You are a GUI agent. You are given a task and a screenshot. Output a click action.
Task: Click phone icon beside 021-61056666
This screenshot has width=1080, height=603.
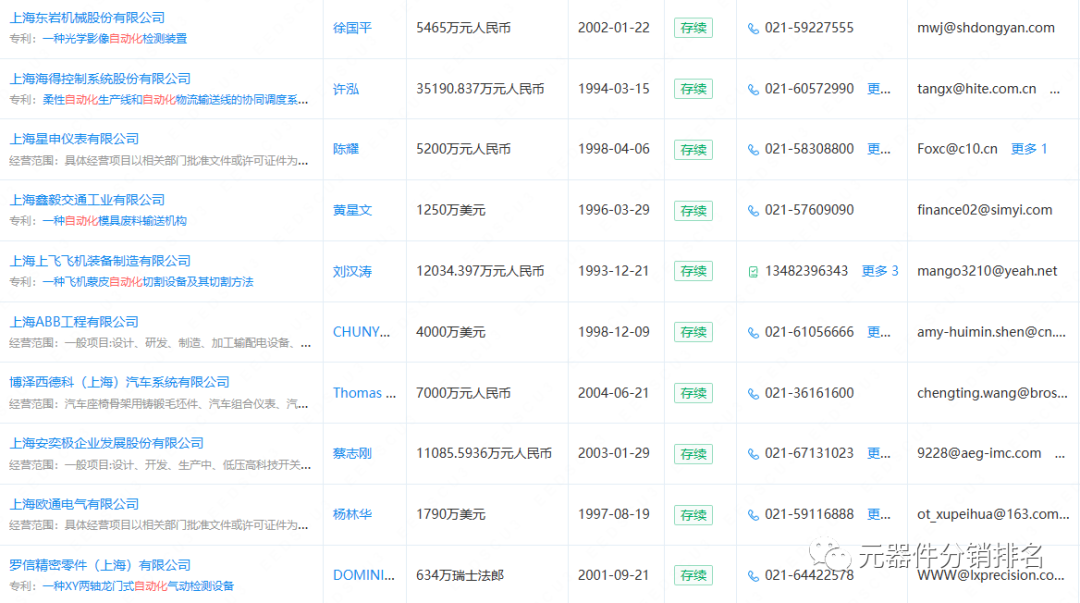point(754,333)
